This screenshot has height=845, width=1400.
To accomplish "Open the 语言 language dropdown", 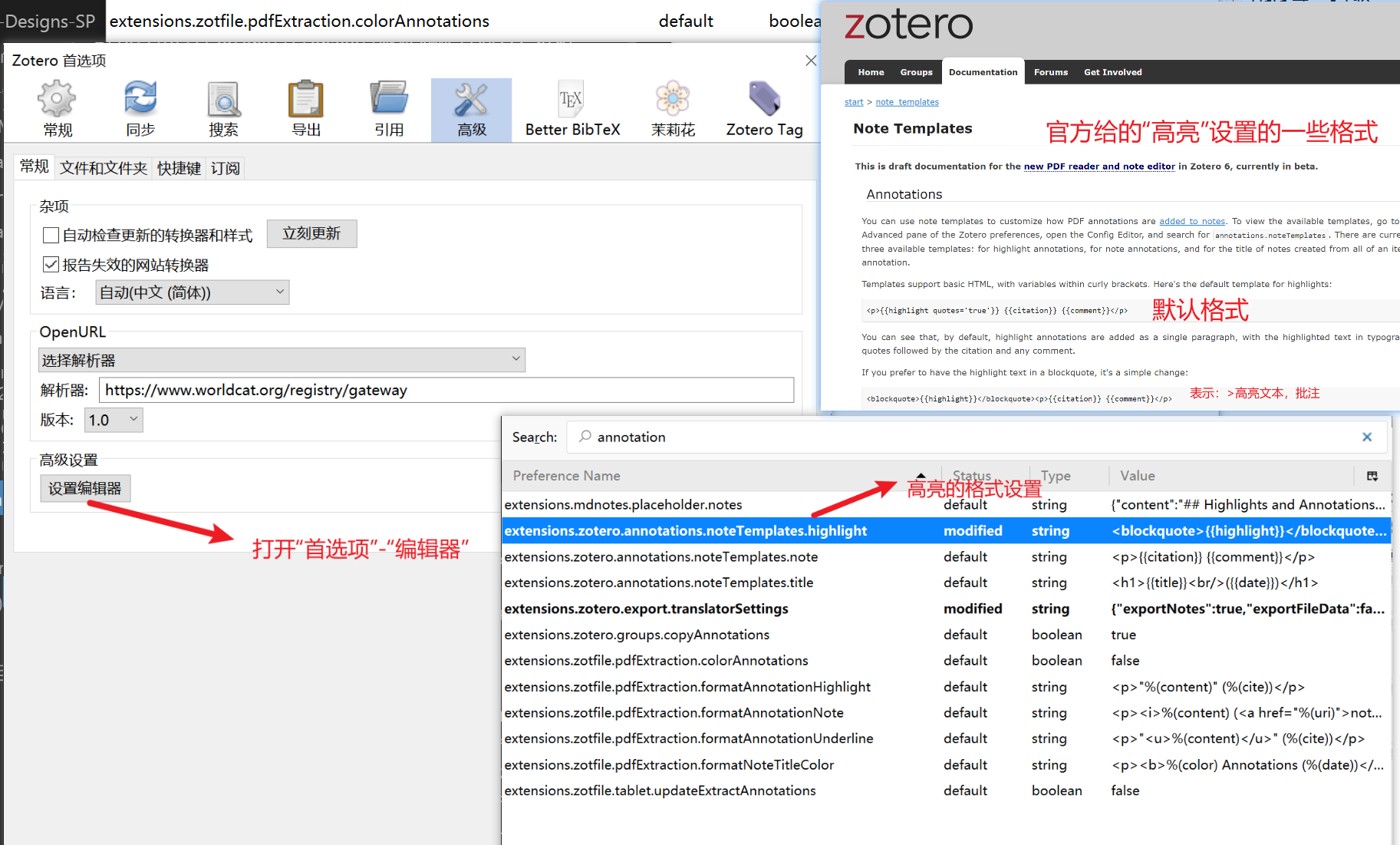I will tap(192, 292).
